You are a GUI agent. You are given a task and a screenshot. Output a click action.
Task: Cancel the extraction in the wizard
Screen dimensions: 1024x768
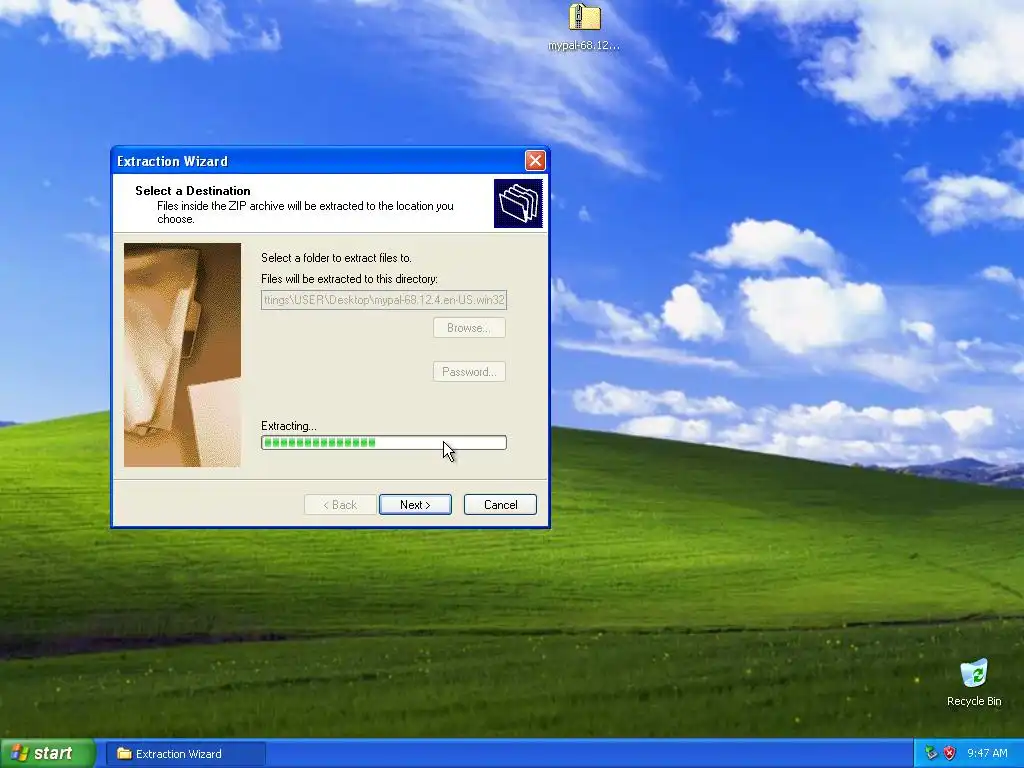500,505
